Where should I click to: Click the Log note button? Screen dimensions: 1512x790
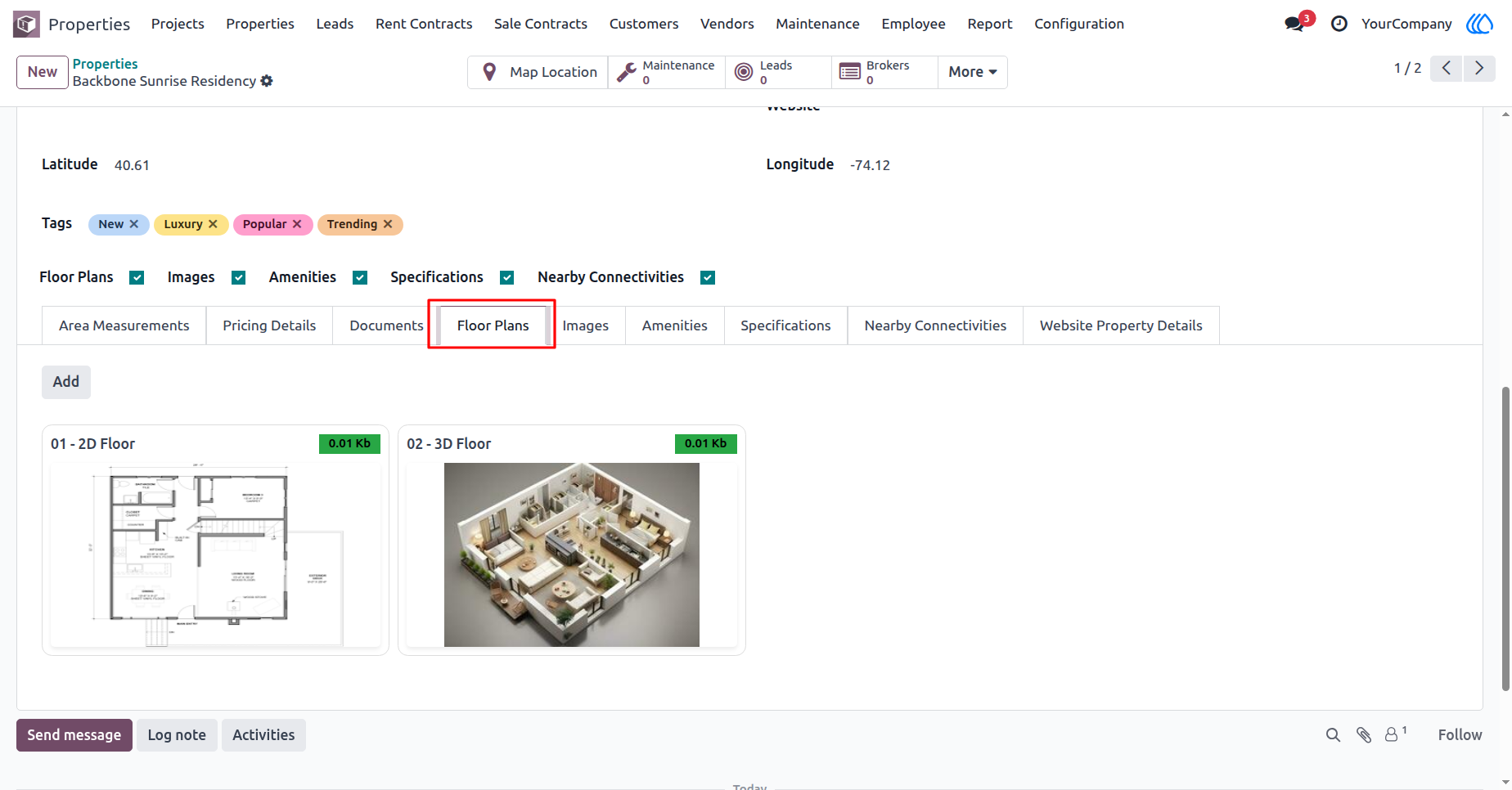point(177,735)
